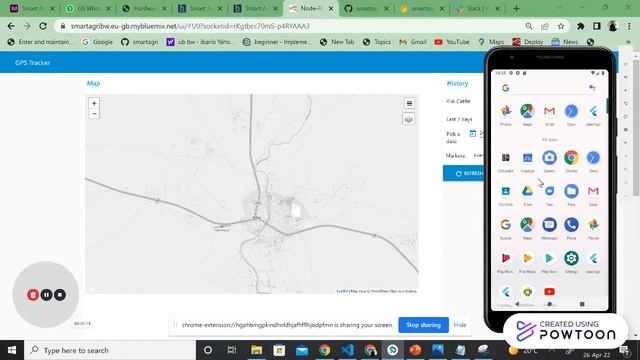Go forward in the browser
640x360 pixels.
27,26
